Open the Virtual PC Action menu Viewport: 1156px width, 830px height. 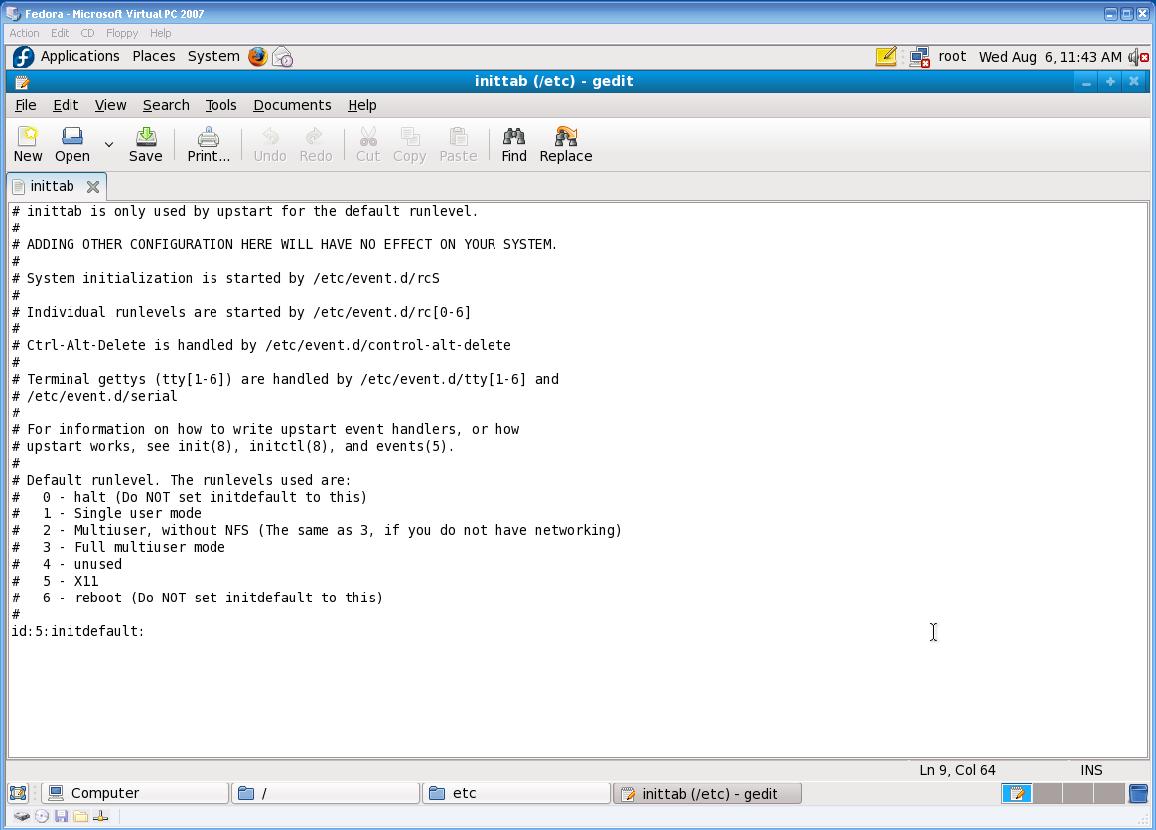click(x=24, y=33)
